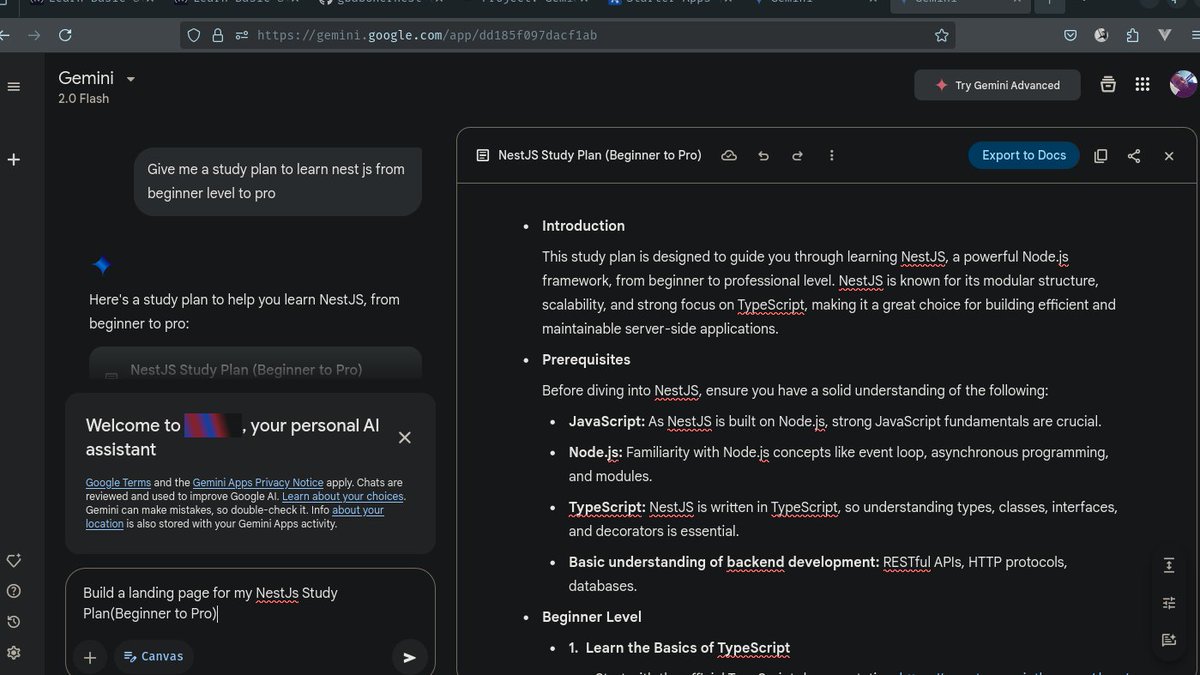
Task: Open the browser extensions puzzle icon
Action: (x=1132, y=35)
